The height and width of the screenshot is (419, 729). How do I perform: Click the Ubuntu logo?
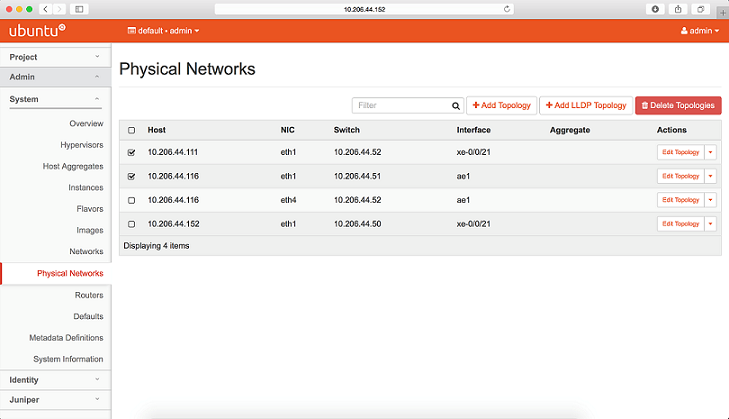37,30
